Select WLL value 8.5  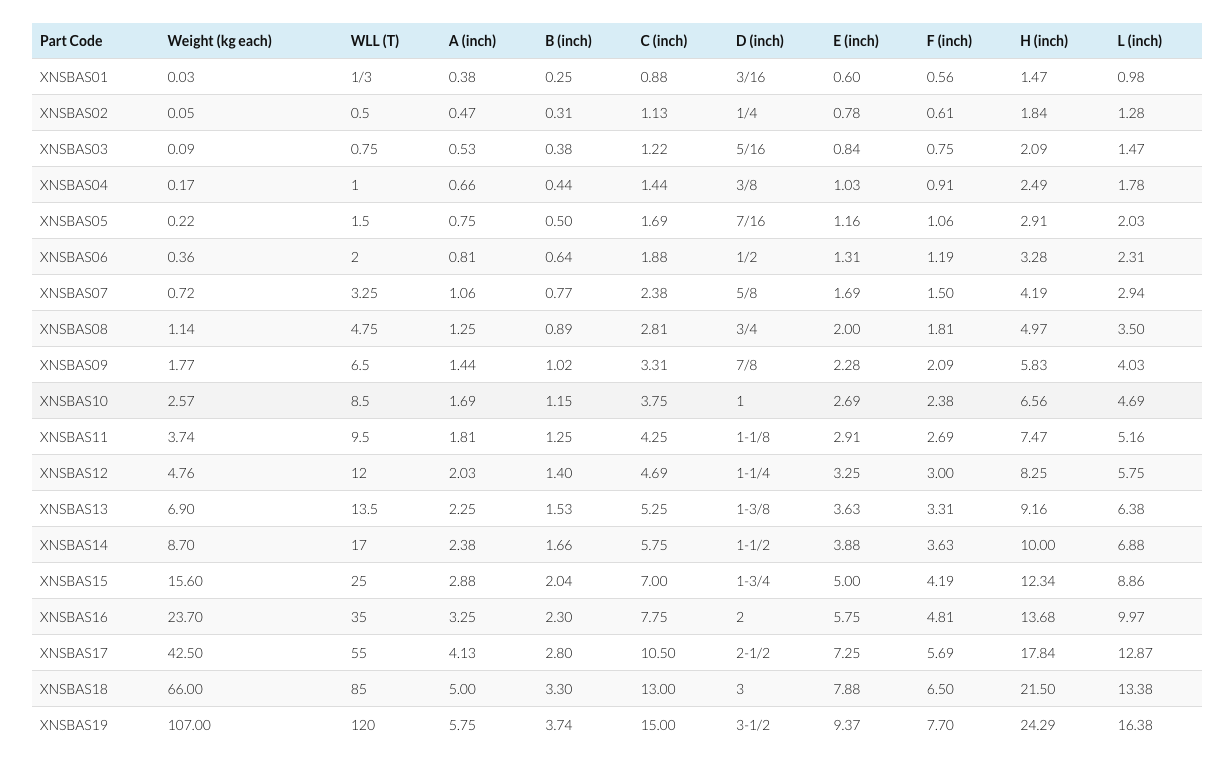tap(360, 401)
